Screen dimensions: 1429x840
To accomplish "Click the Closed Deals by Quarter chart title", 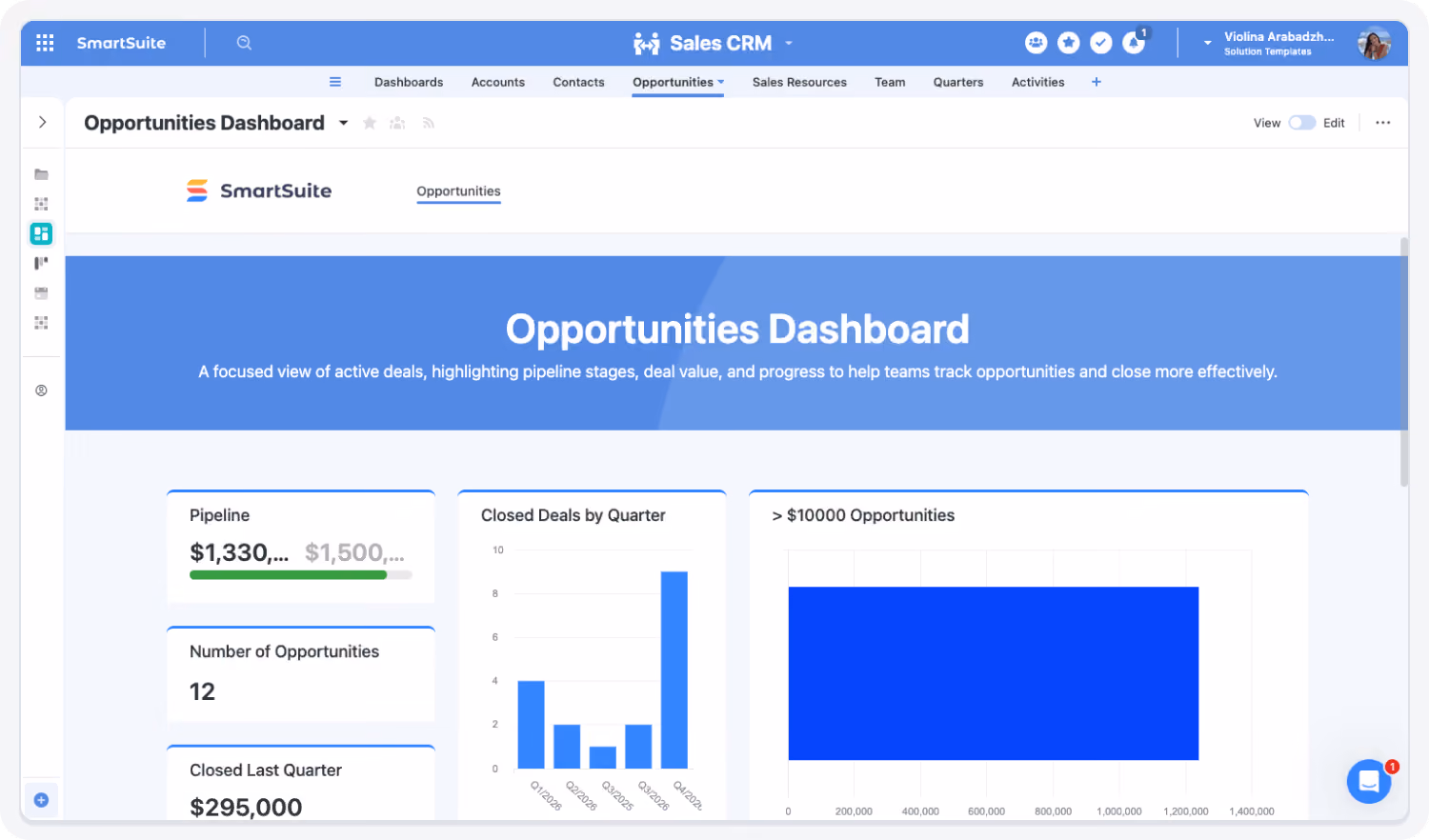I will tap(574, 515).
